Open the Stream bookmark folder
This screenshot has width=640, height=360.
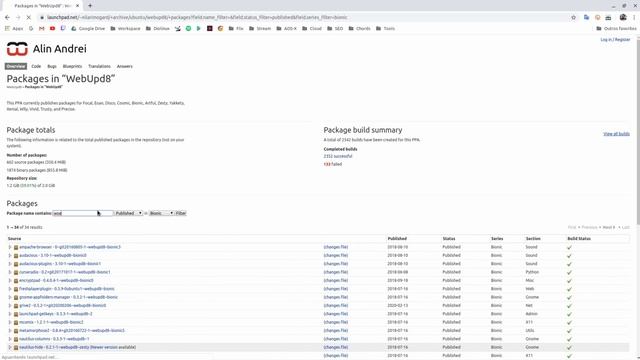coord(260,29)
